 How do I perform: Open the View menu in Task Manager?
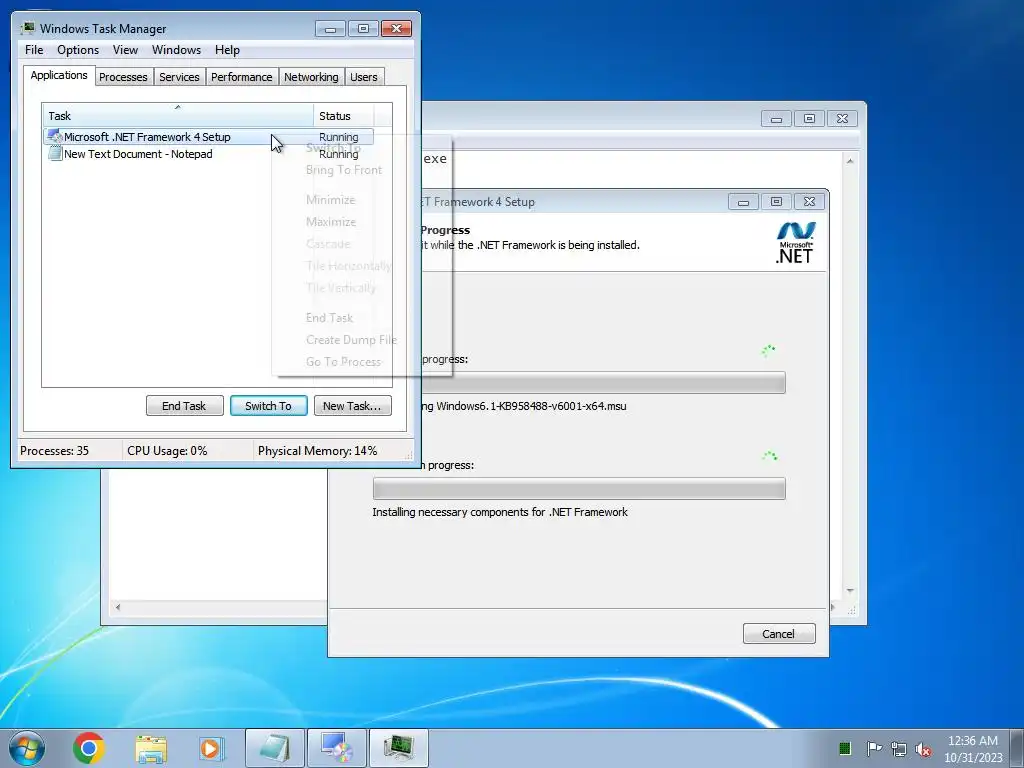click(125, 50)
